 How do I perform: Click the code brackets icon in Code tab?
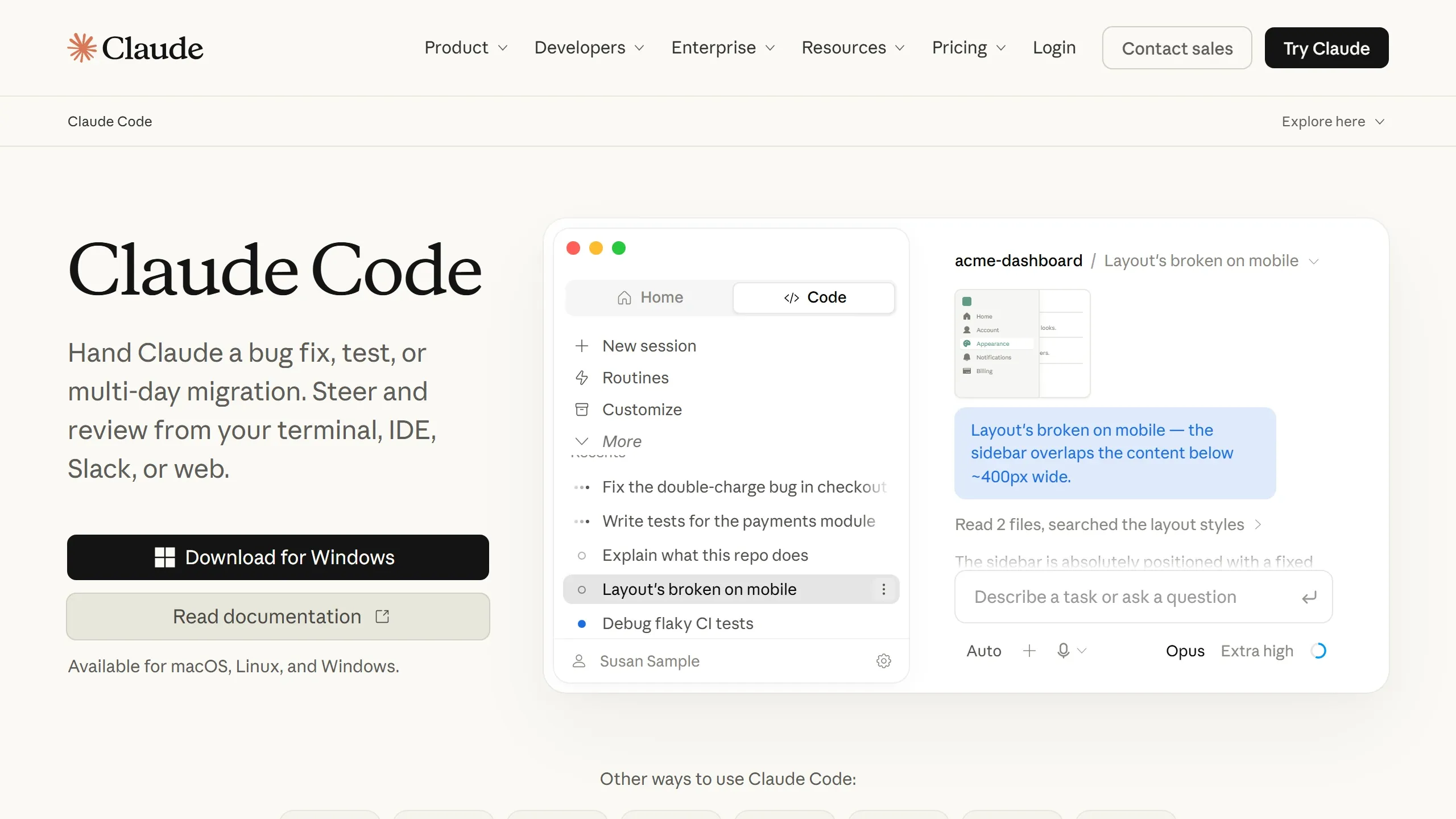pyautogui.click(x=791, y=298)
